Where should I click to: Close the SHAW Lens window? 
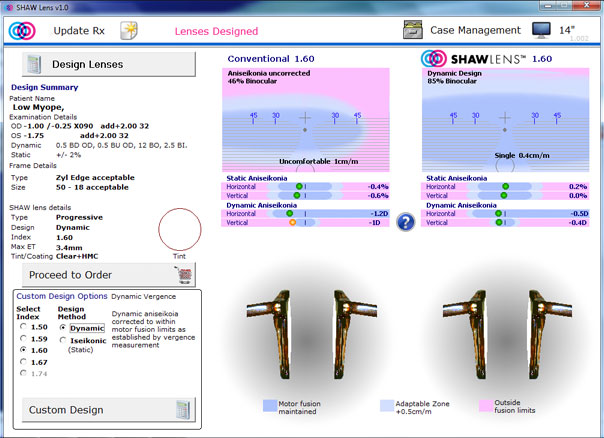tap(586, 5)
